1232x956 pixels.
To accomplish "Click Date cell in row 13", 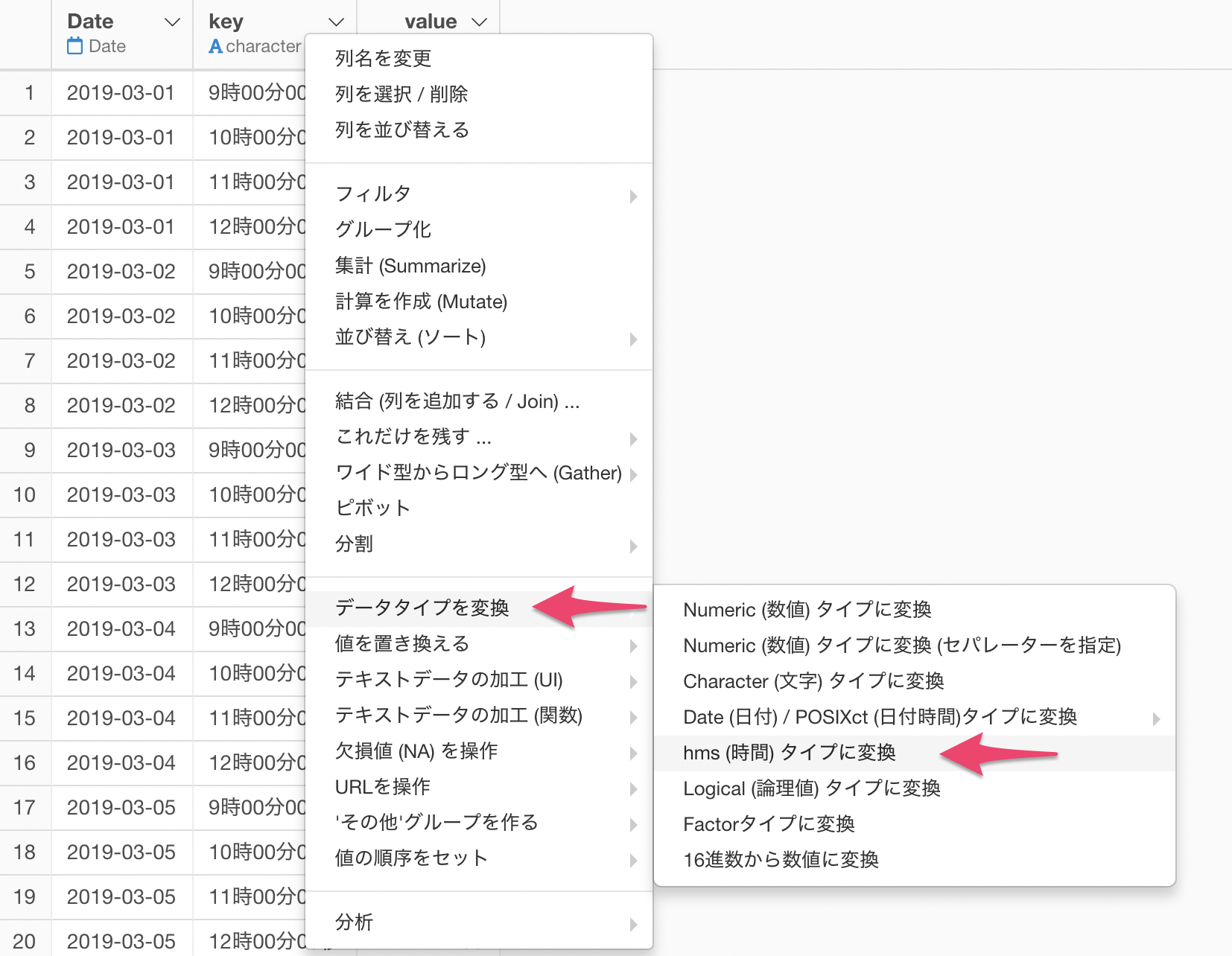I will (x=122, y=629).
